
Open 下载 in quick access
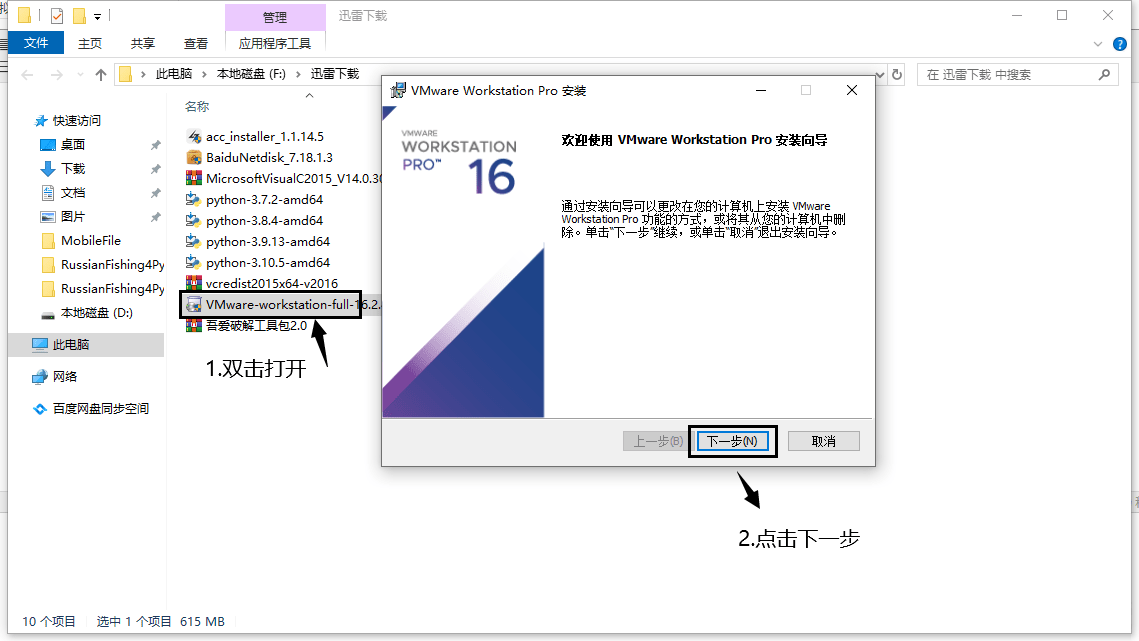(73, 169)
